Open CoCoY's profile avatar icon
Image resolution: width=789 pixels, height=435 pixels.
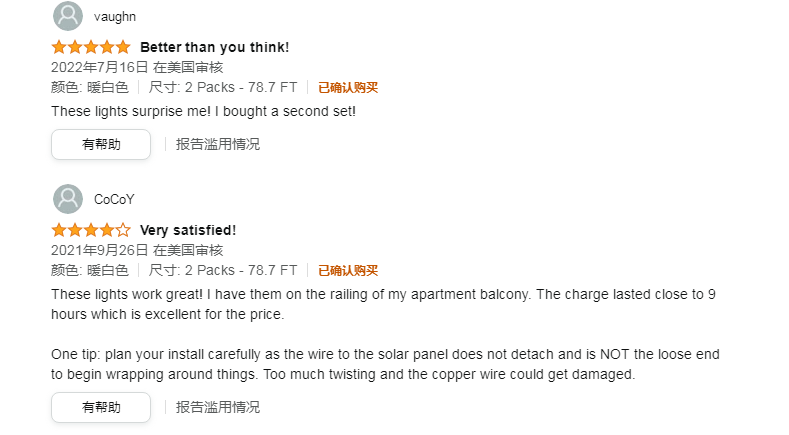pyautogui.click(x=68, y=199)
